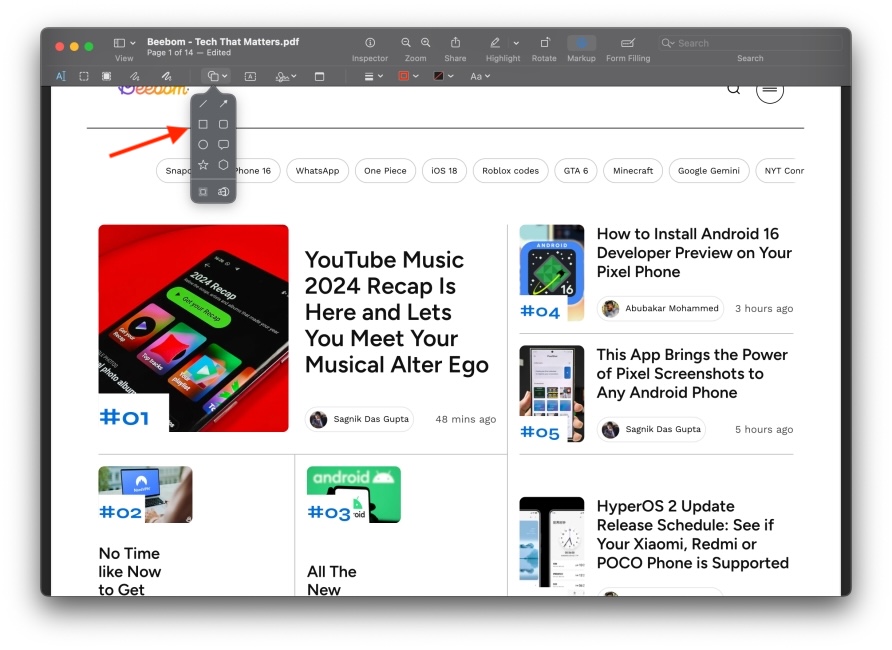Insert a text box annotation
Image resolution: width=892 pixels, height=650 pixels.
(x=250, y=76)
